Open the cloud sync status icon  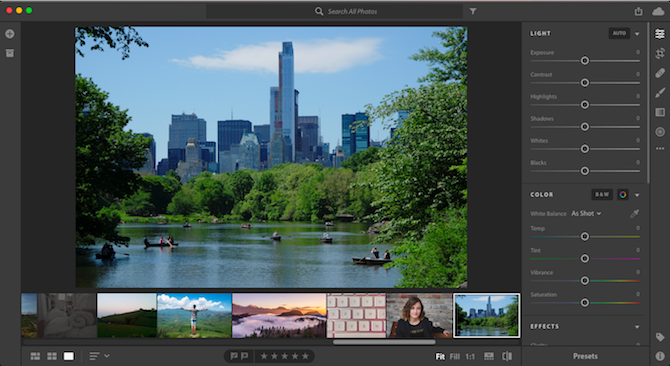(658, 12)
